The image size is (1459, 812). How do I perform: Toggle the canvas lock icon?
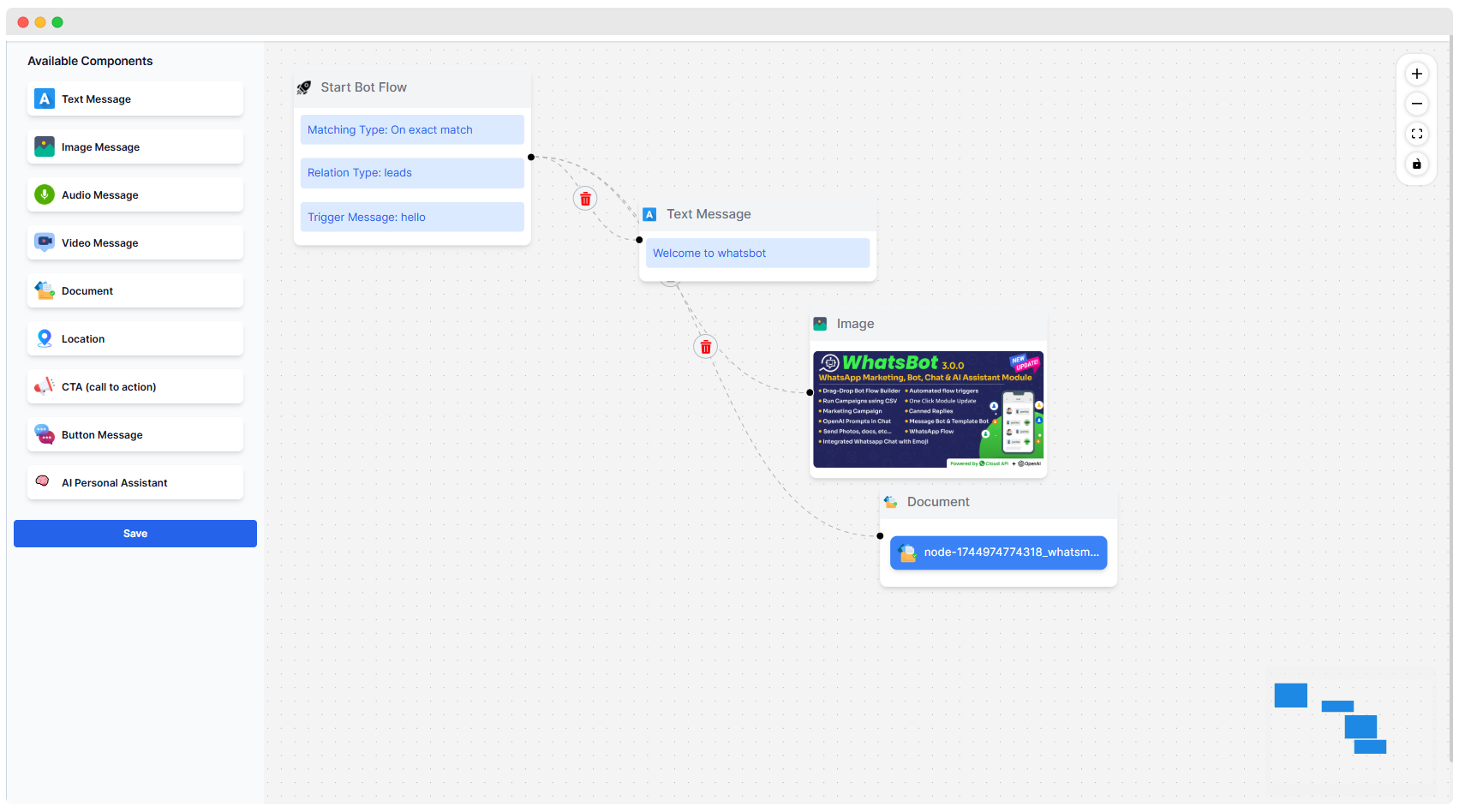(x=1417, y=164)
